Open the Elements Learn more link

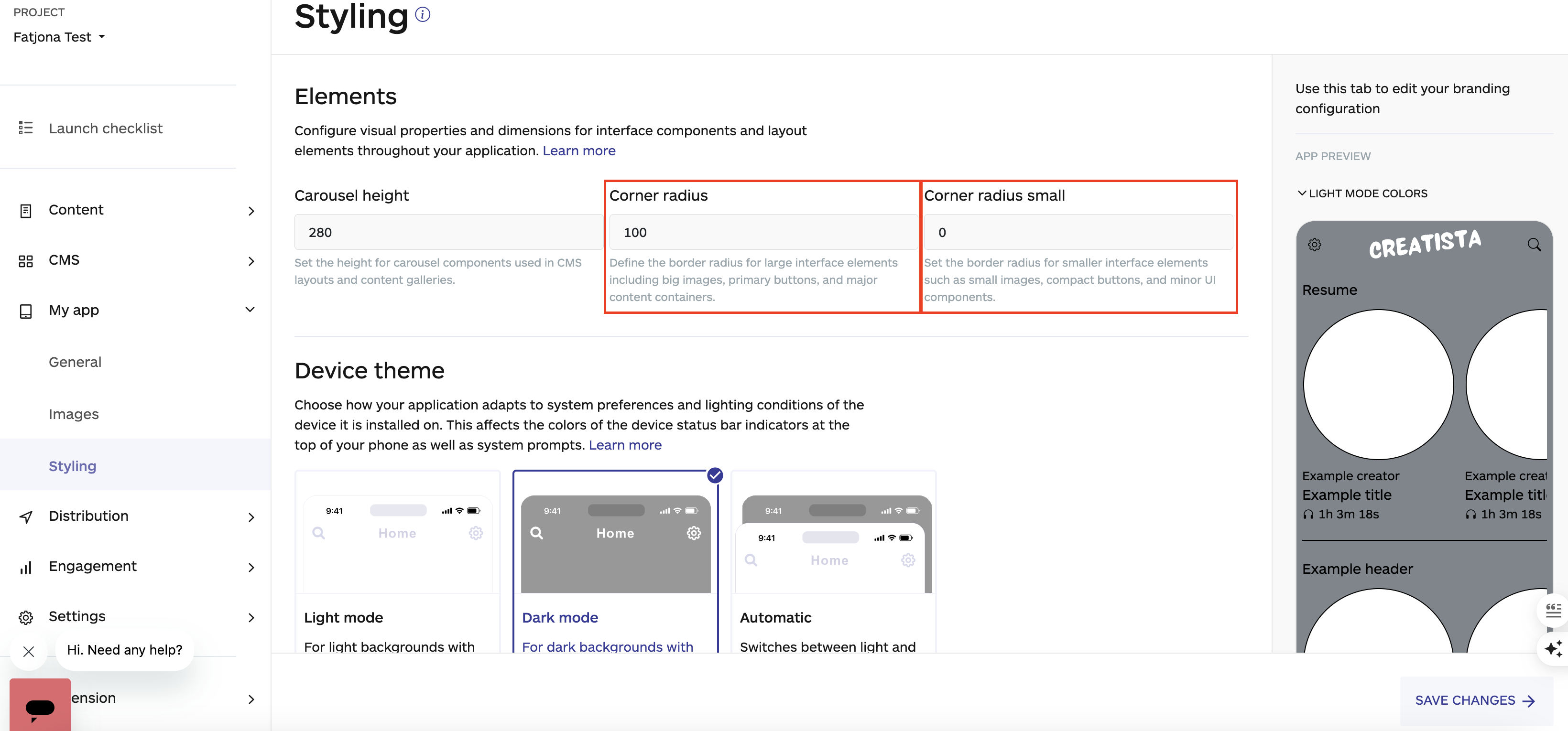[578, 150]
